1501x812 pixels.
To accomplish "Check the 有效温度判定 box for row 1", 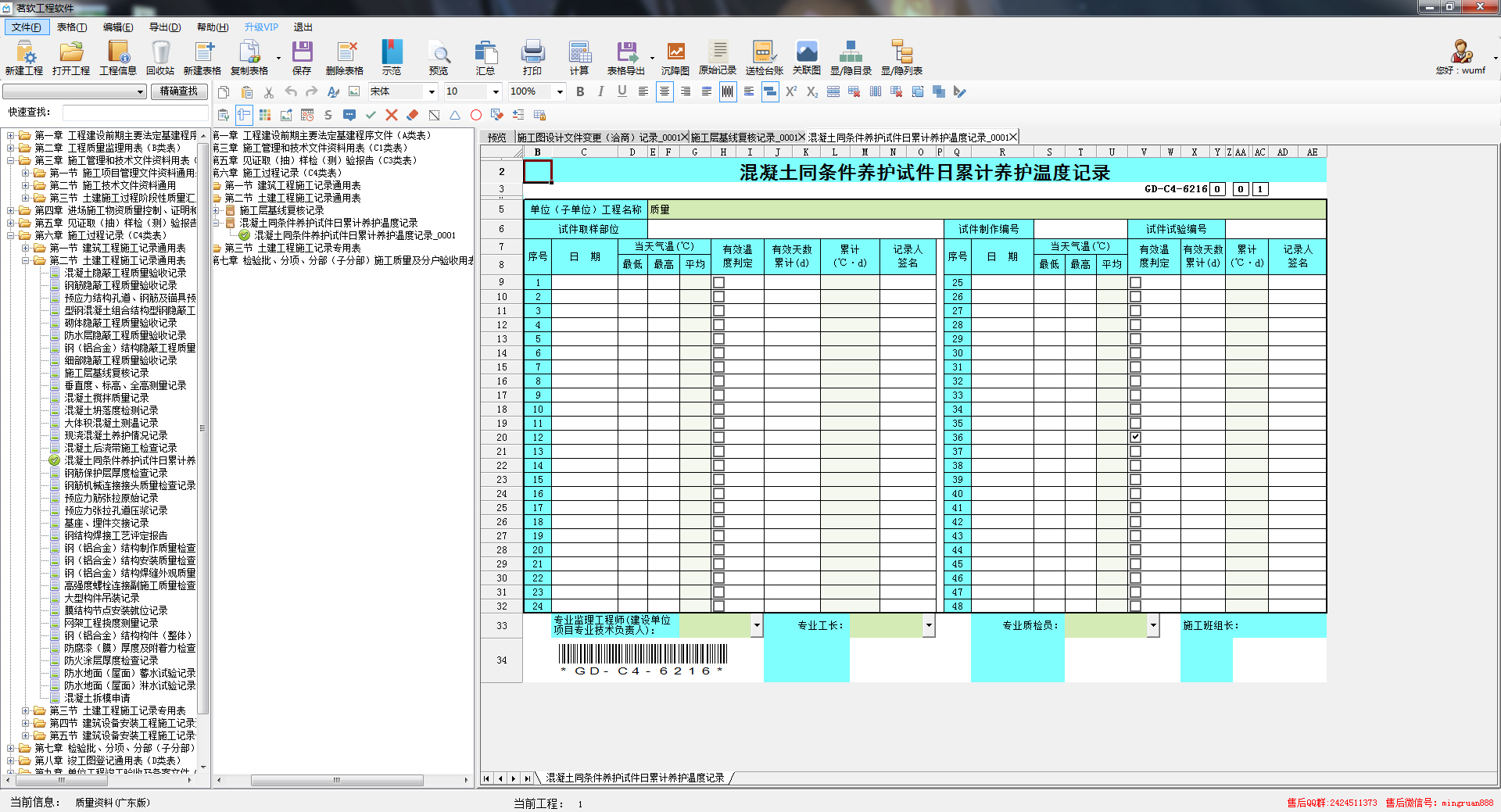I will (718, 282).
